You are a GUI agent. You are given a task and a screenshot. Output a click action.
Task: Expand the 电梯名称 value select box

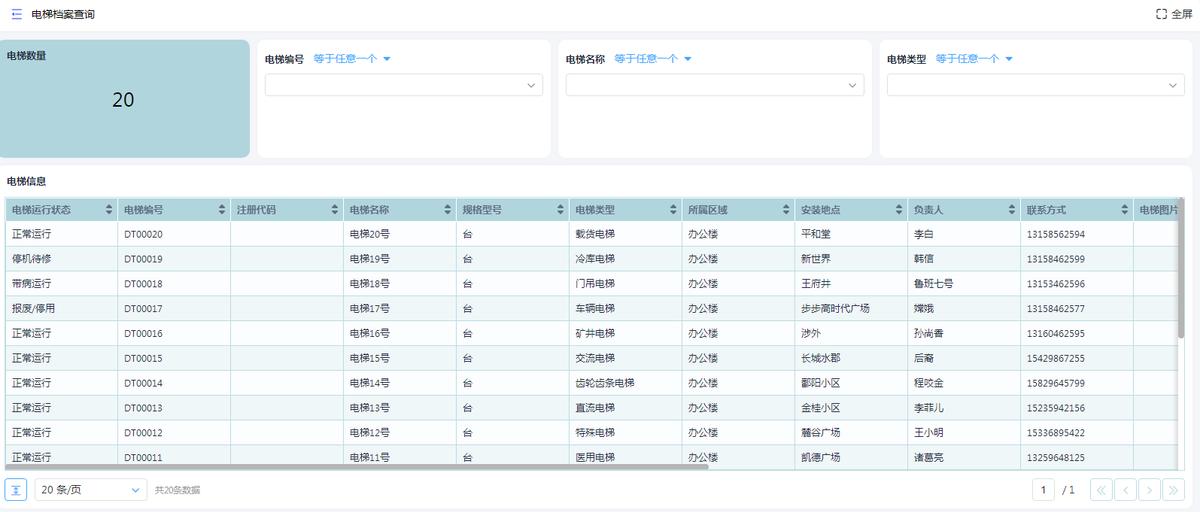[x=715, y=85]
